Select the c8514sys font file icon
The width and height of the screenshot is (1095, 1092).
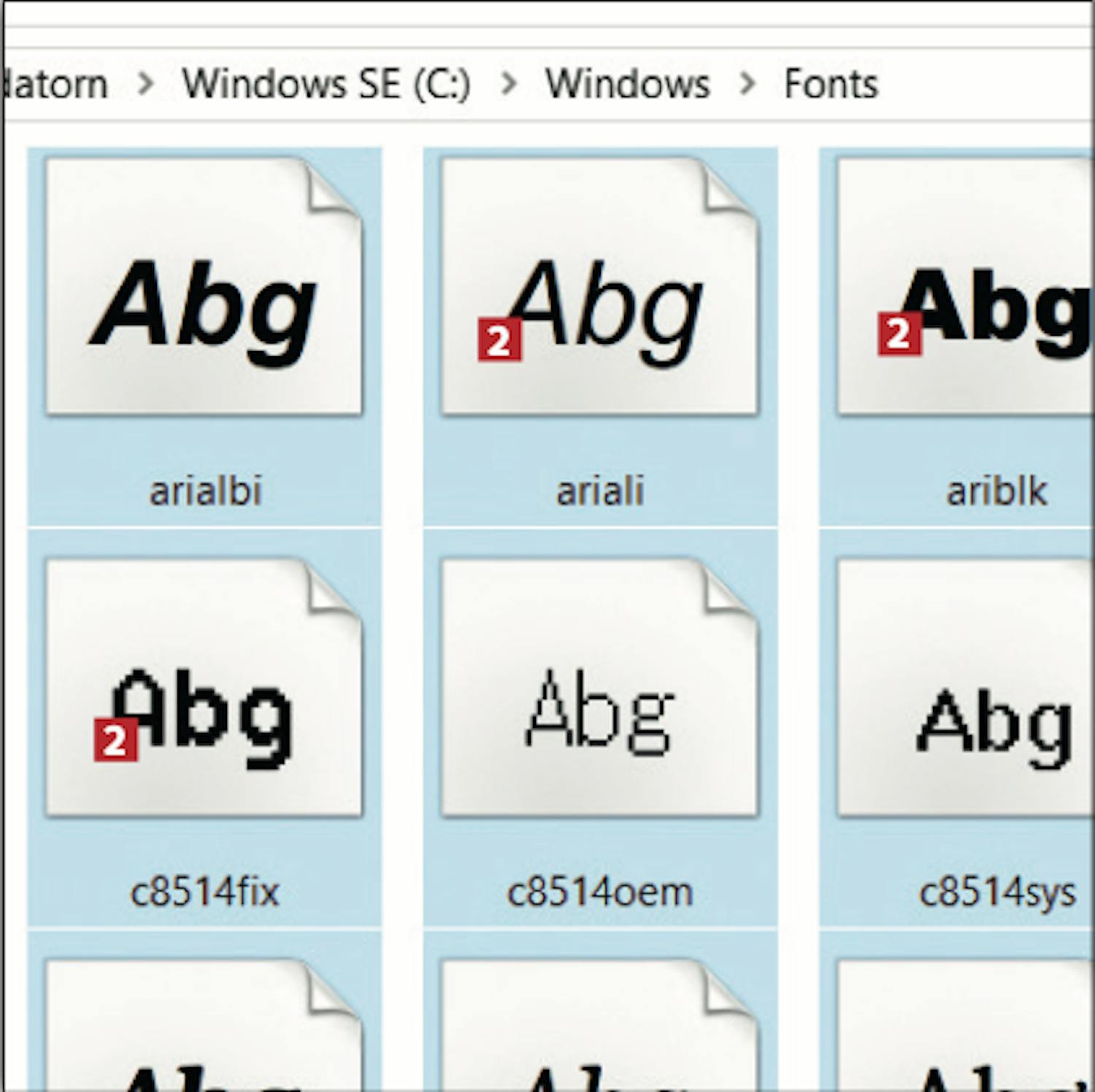tap(965, 688)
